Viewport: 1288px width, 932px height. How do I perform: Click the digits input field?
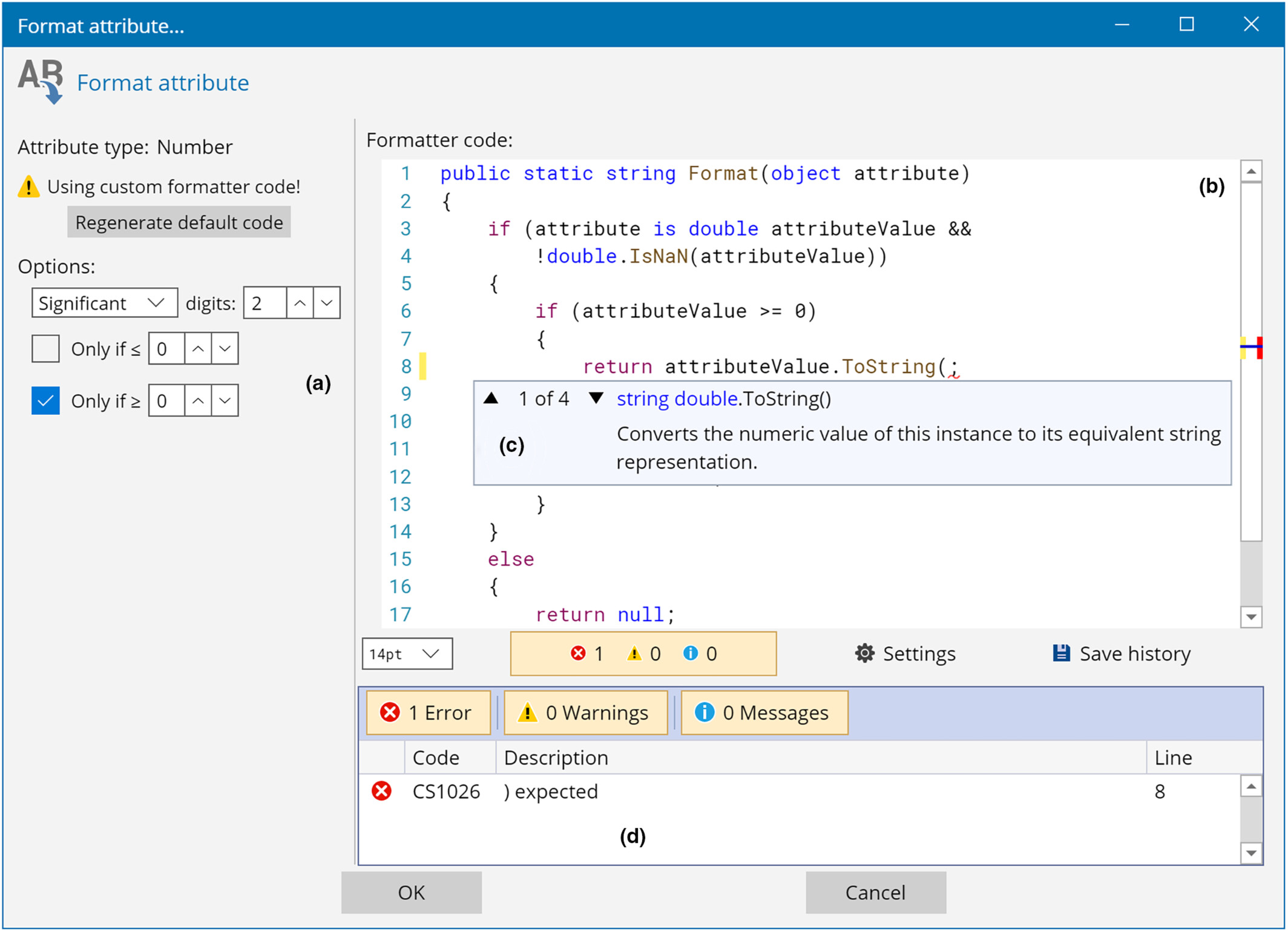coord(265,303)
